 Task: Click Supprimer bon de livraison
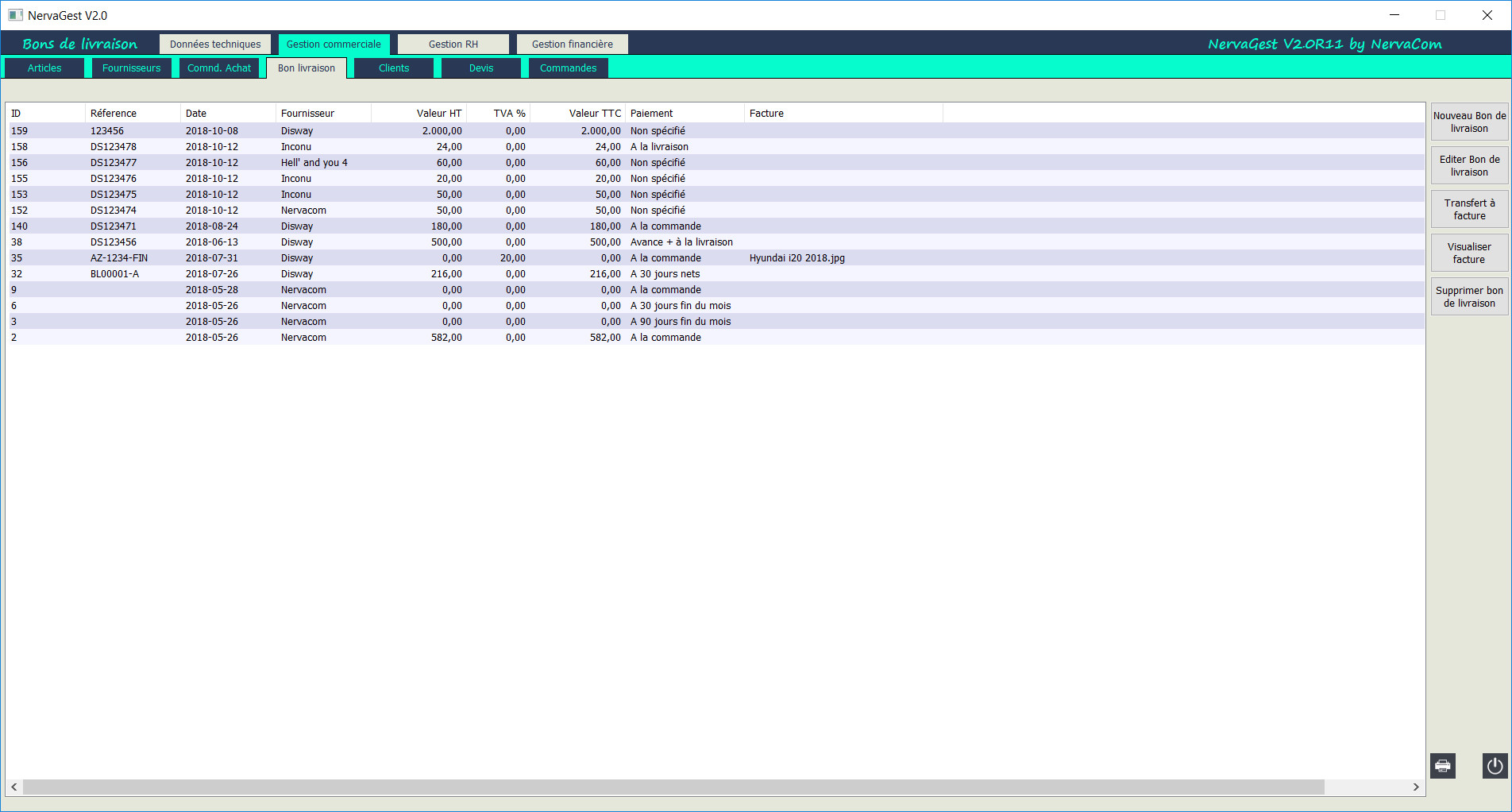tap(1469, 297)
